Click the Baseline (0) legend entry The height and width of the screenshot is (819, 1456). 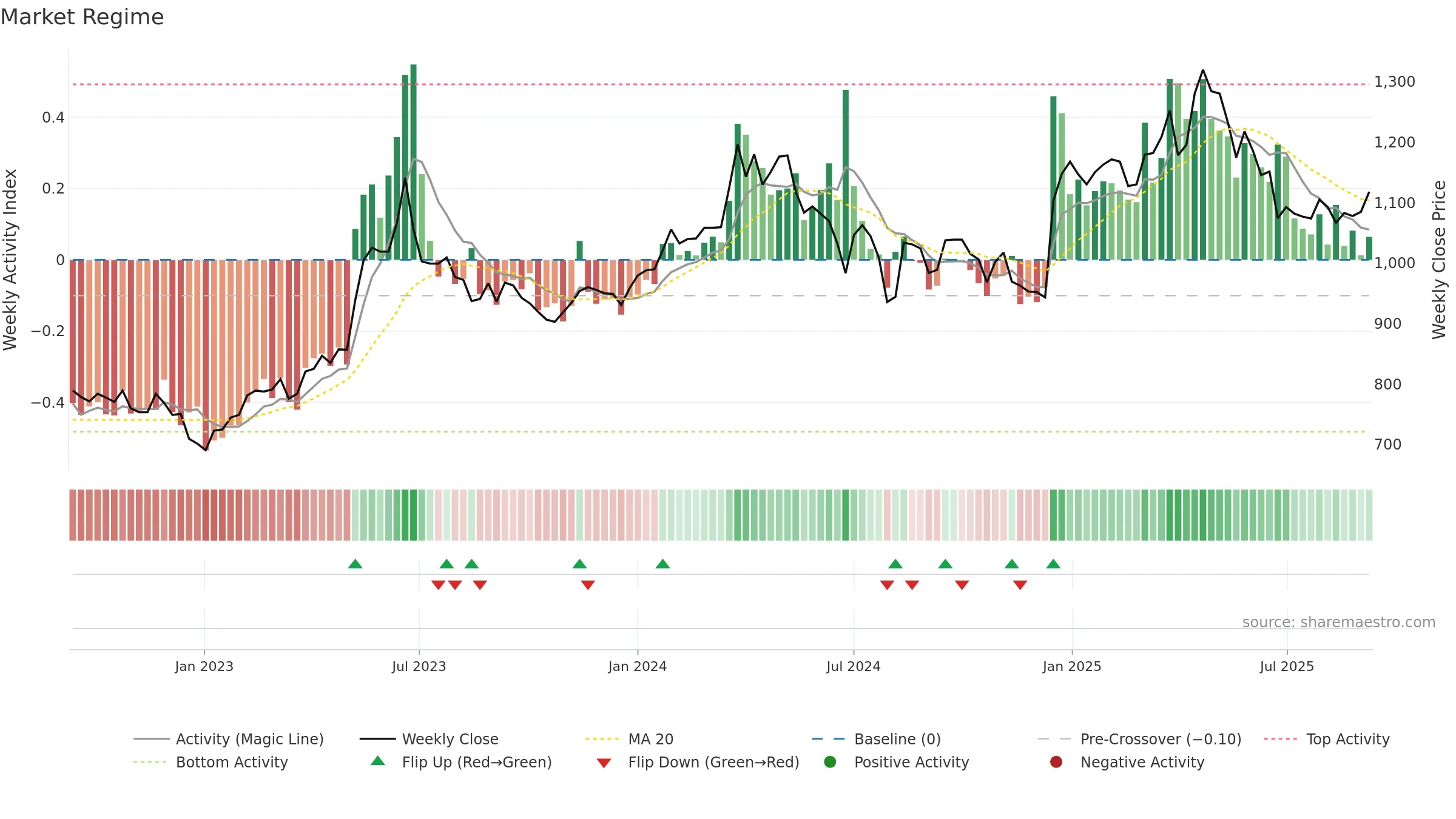(876, 739)
